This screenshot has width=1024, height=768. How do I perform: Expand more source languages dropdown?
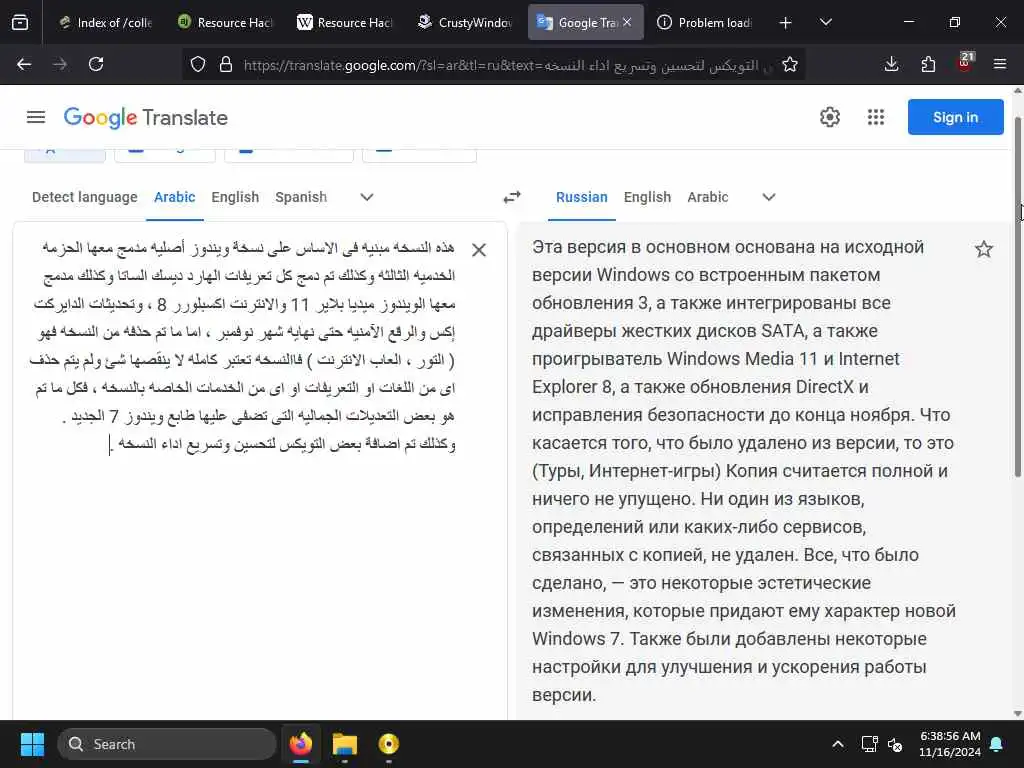click(x=367, y=197)
